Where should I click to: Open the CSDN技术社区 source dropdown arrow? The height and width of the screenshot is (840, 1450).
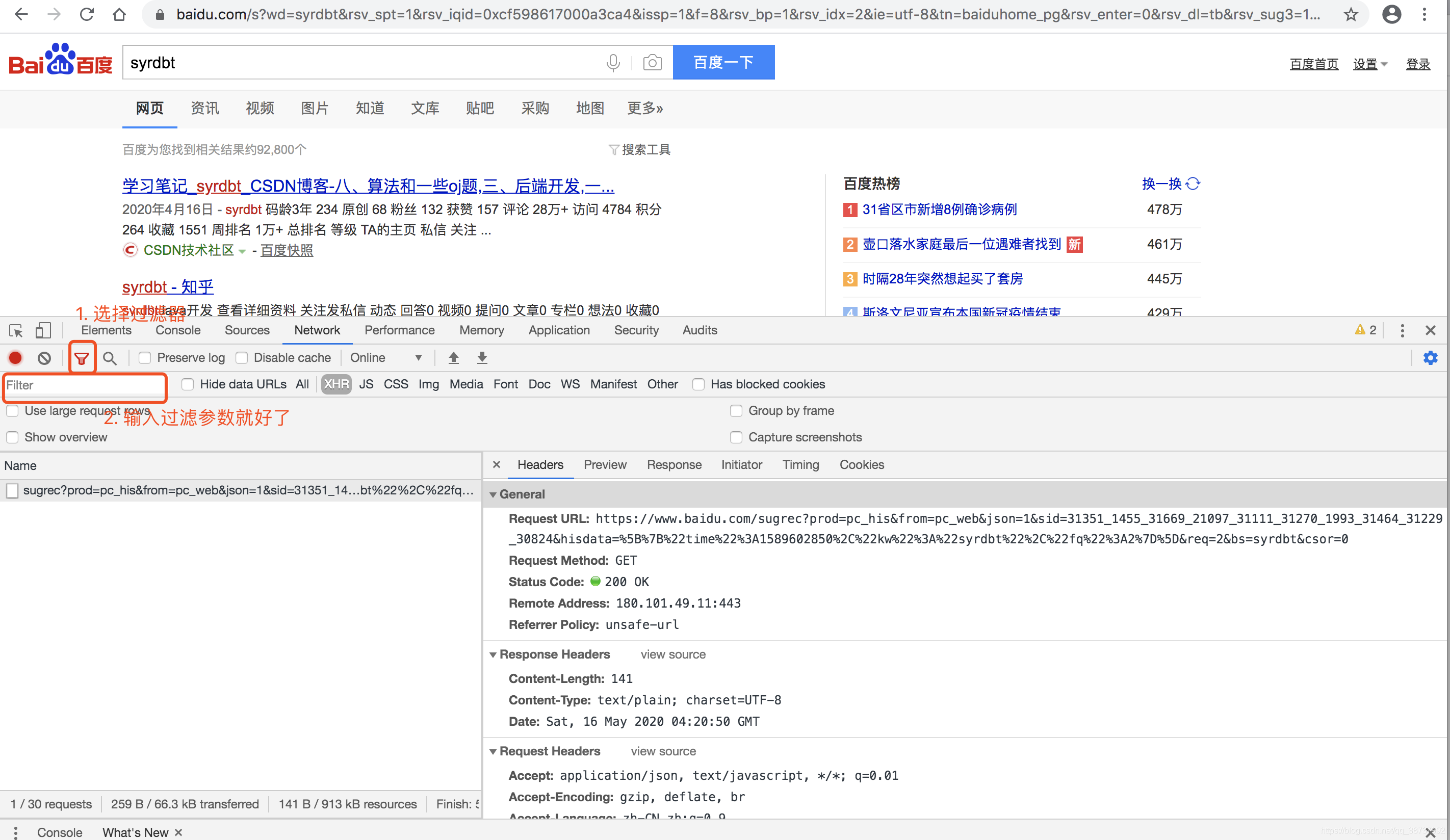pyautogui.click(x=242, y=251)
